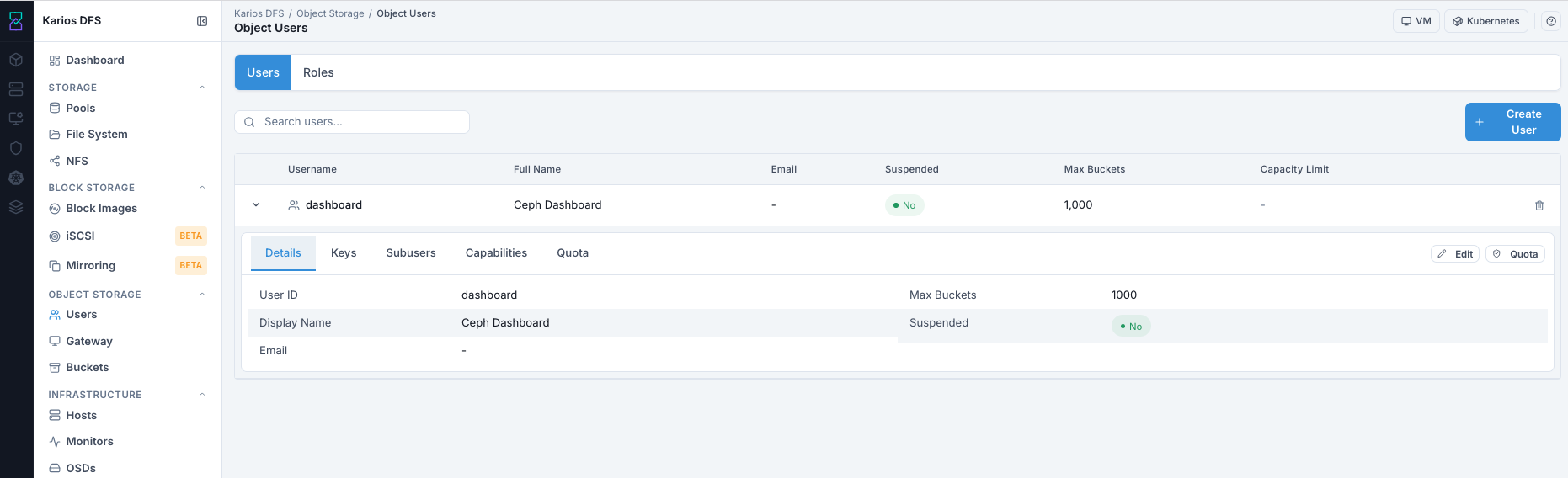Image resolution: width=1568 pixels, height=478 pixels.
Task: Open the layers icon in left rail
Action: 16,207
